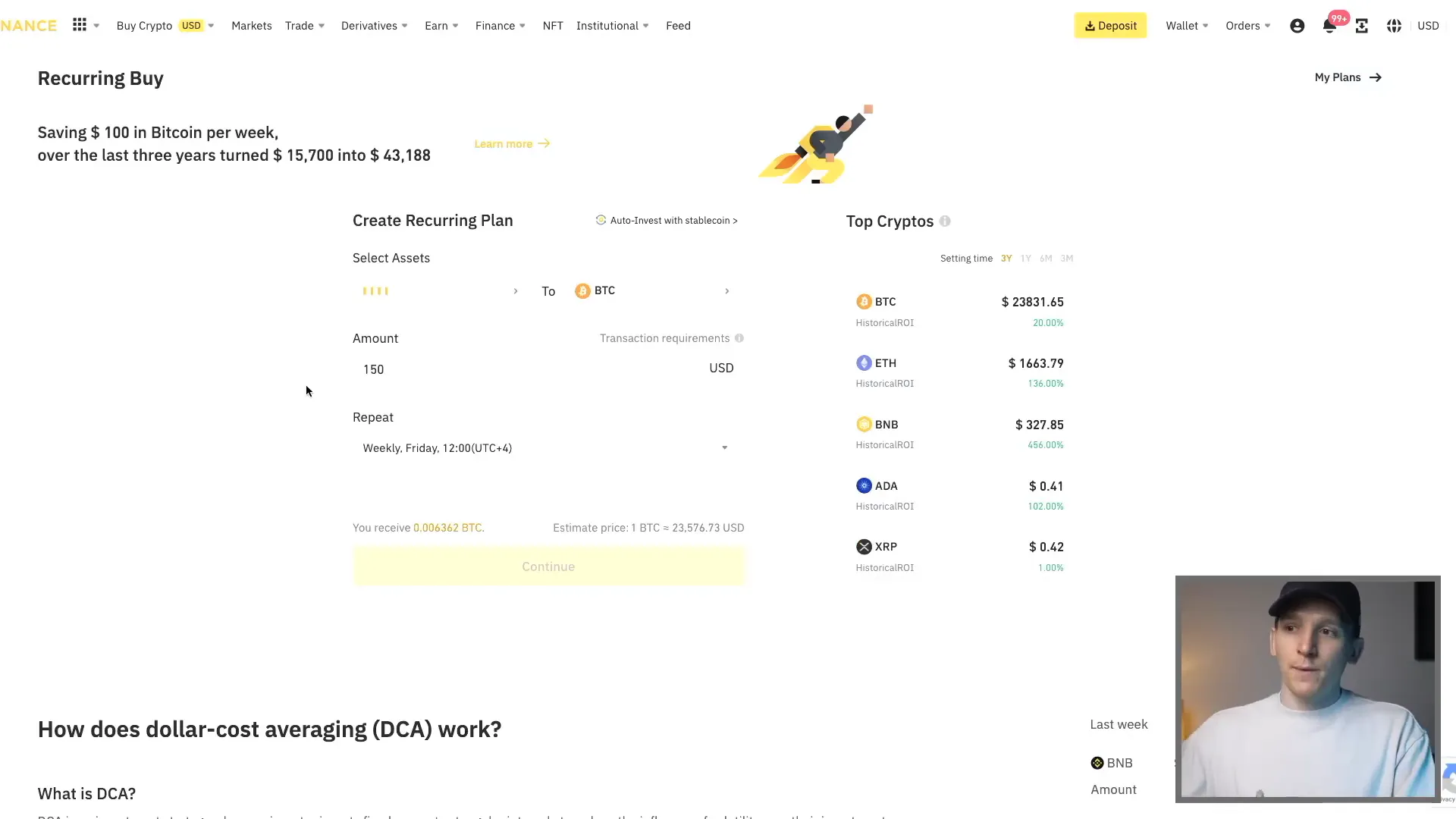
Task: Open the notifications bell icon
Action: 1329,26
